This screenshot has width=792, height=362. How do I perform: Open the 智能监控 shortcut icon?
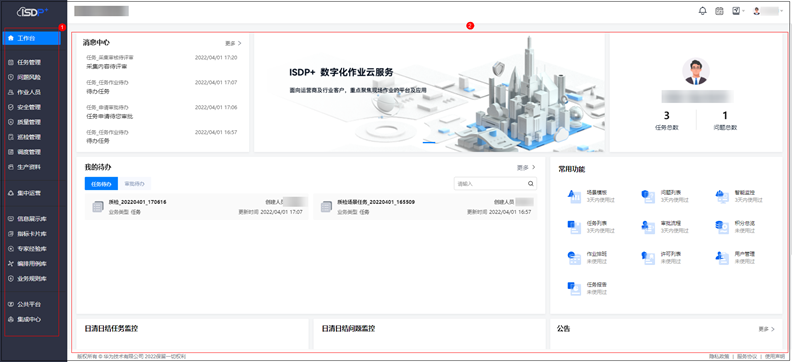(722, 196)
